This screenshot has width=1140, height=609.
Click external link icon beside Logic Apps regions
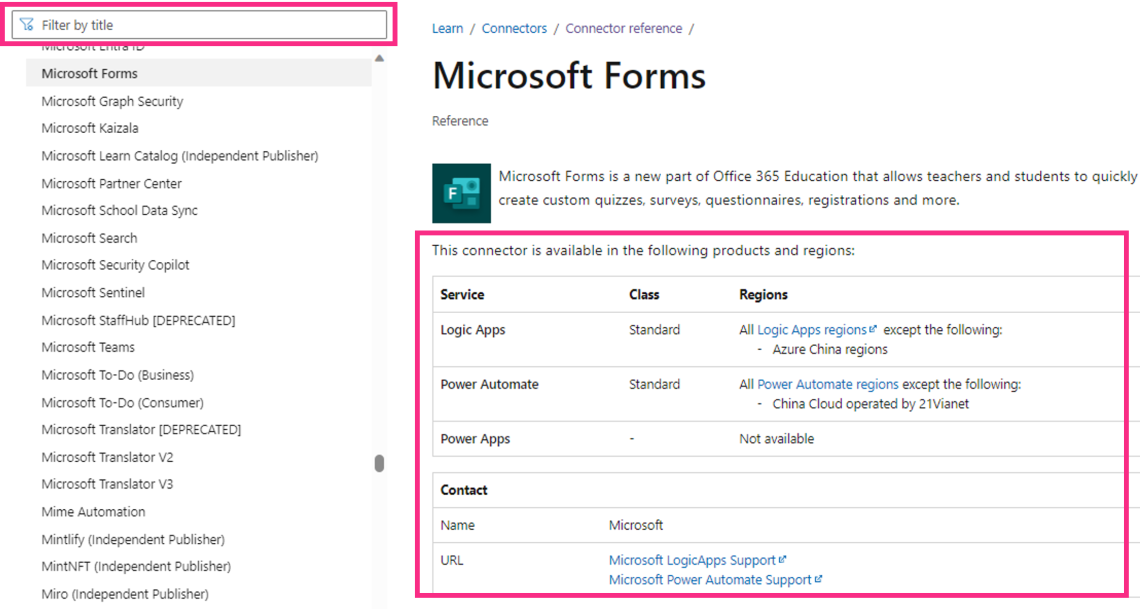pos(873,329)
